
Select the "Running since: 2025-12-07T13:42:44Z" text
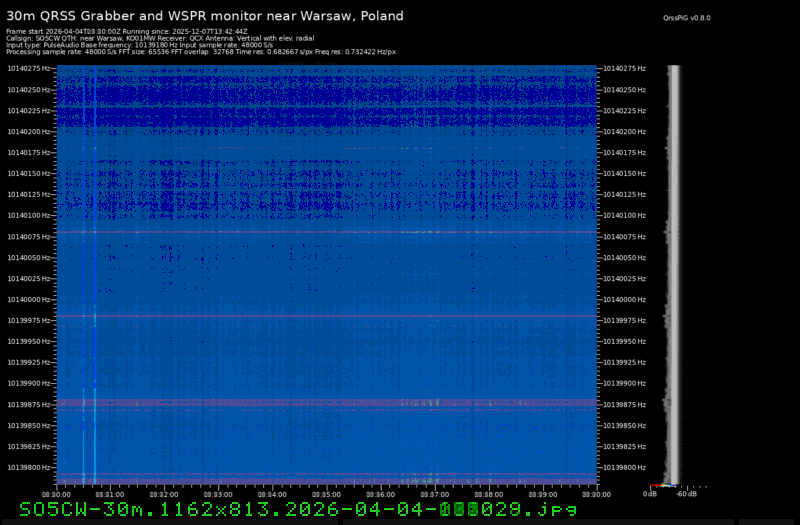(185, 32)
